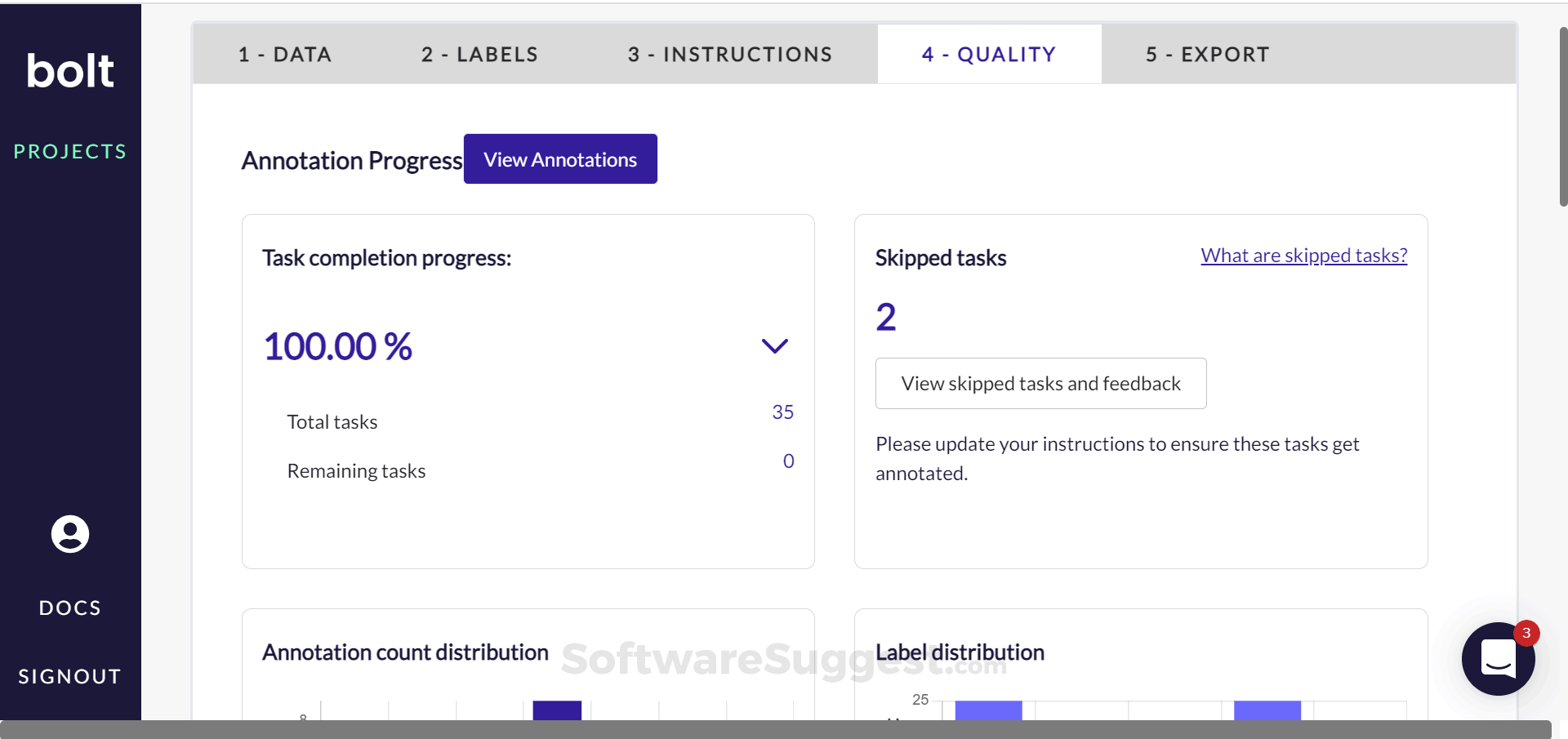Viewport: 1568px width, 739px height.
Task: Click the chat notification badge showing 3
Action: (x=1526, y=633)
